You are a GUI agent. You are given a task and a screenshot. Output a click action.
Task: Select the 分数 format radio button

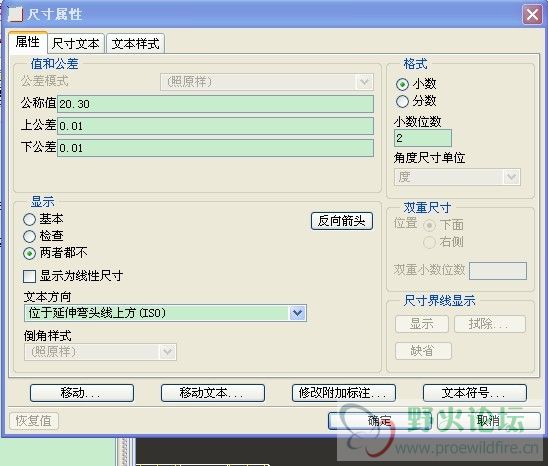pyautogui.click(x=402, y=101)
